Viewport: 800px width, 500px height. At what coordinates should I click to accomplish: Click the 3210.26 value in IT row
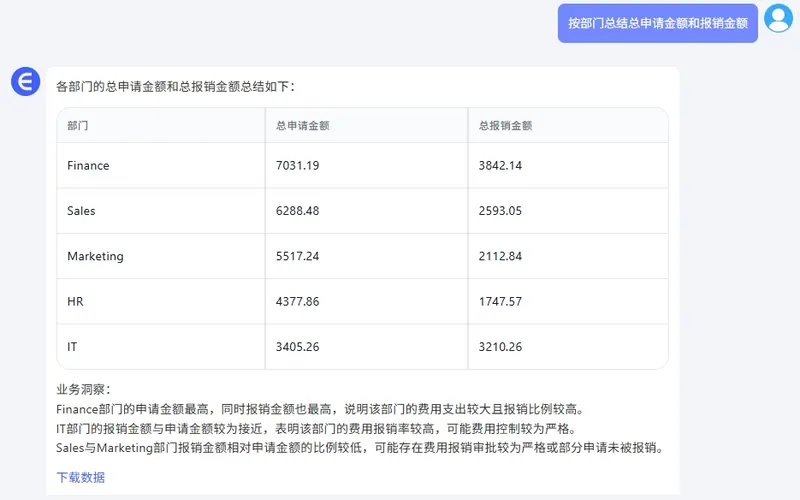click(x=500, y=347)
